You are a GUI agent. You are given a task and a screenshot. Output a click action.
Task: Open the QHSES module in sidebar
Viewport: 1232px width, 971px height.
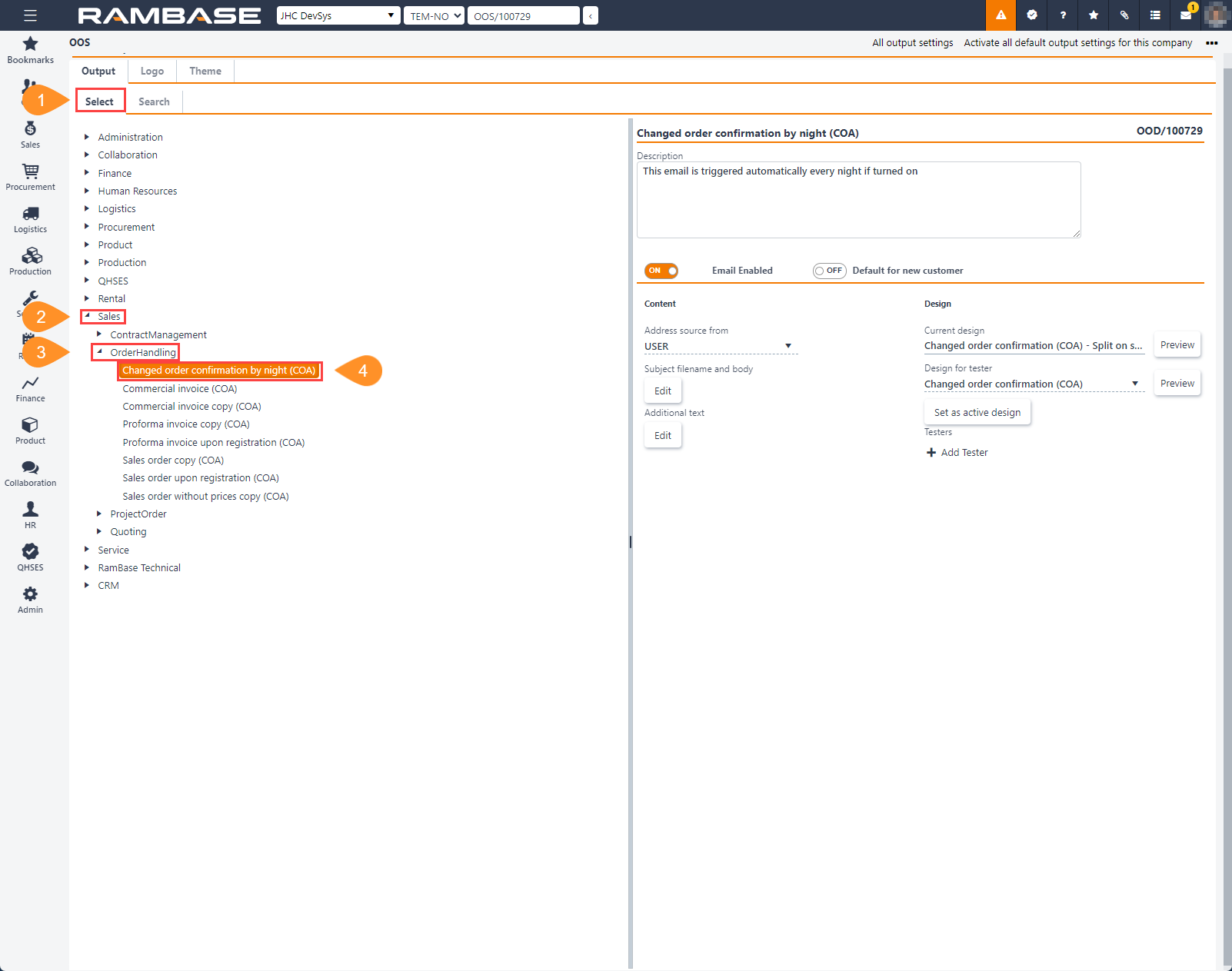(31, 557)
